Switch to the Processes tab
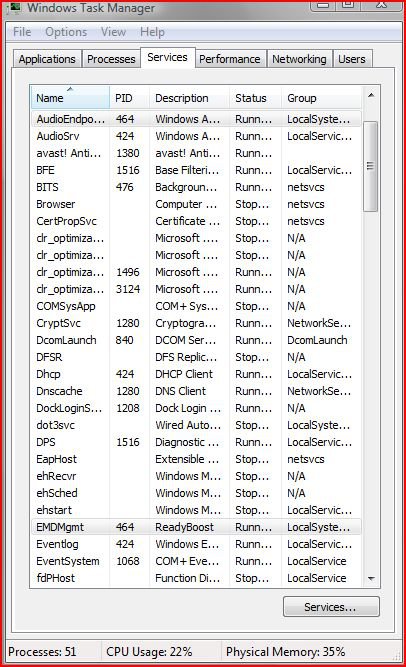The width and height of the screenshot is (406, 667). click(111, 59)
